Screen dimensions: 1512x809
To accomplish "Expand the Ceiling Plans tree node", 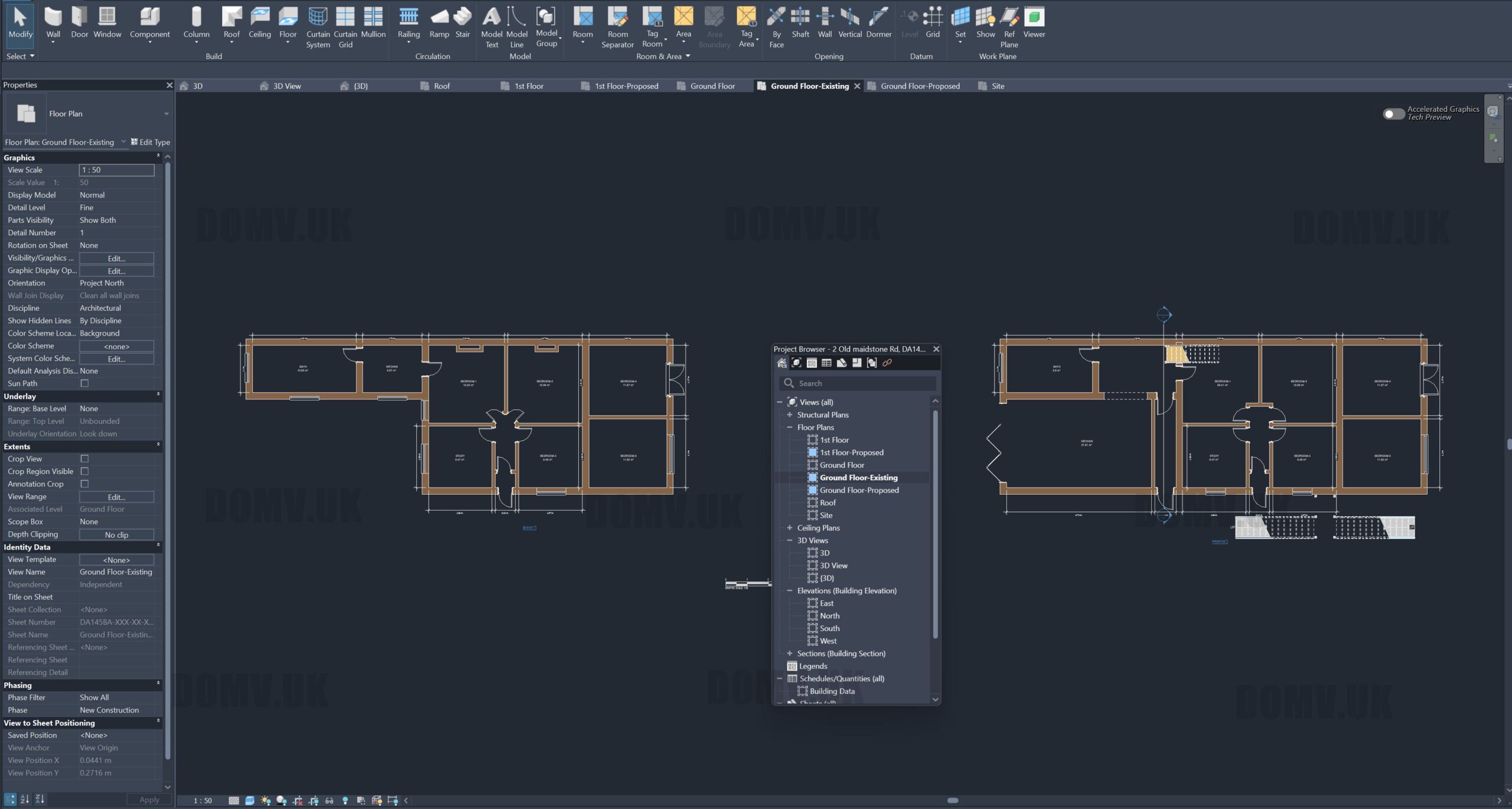I will point(790,528).
